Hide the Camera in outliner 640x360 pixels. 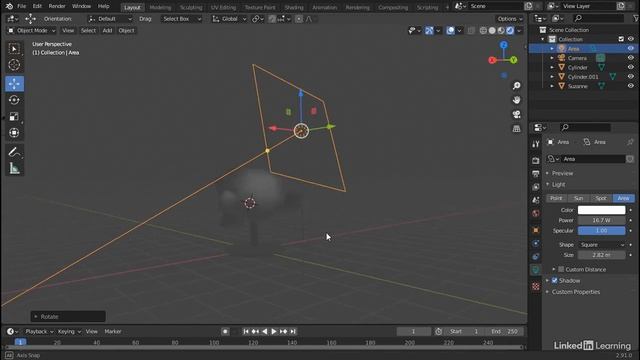click(x=631, y=58)
